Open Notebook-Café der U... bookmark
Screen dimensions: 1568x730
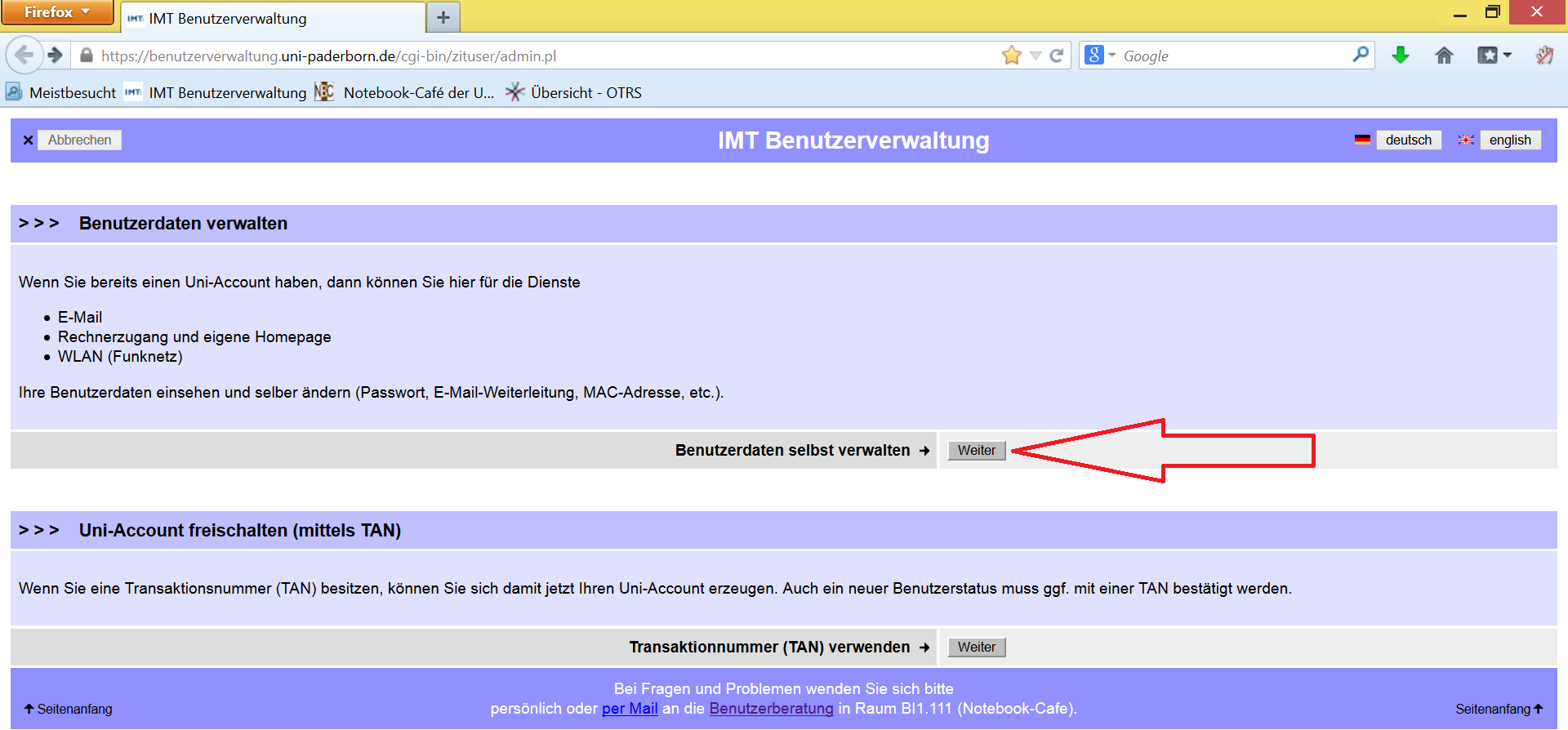click(404, 92)
